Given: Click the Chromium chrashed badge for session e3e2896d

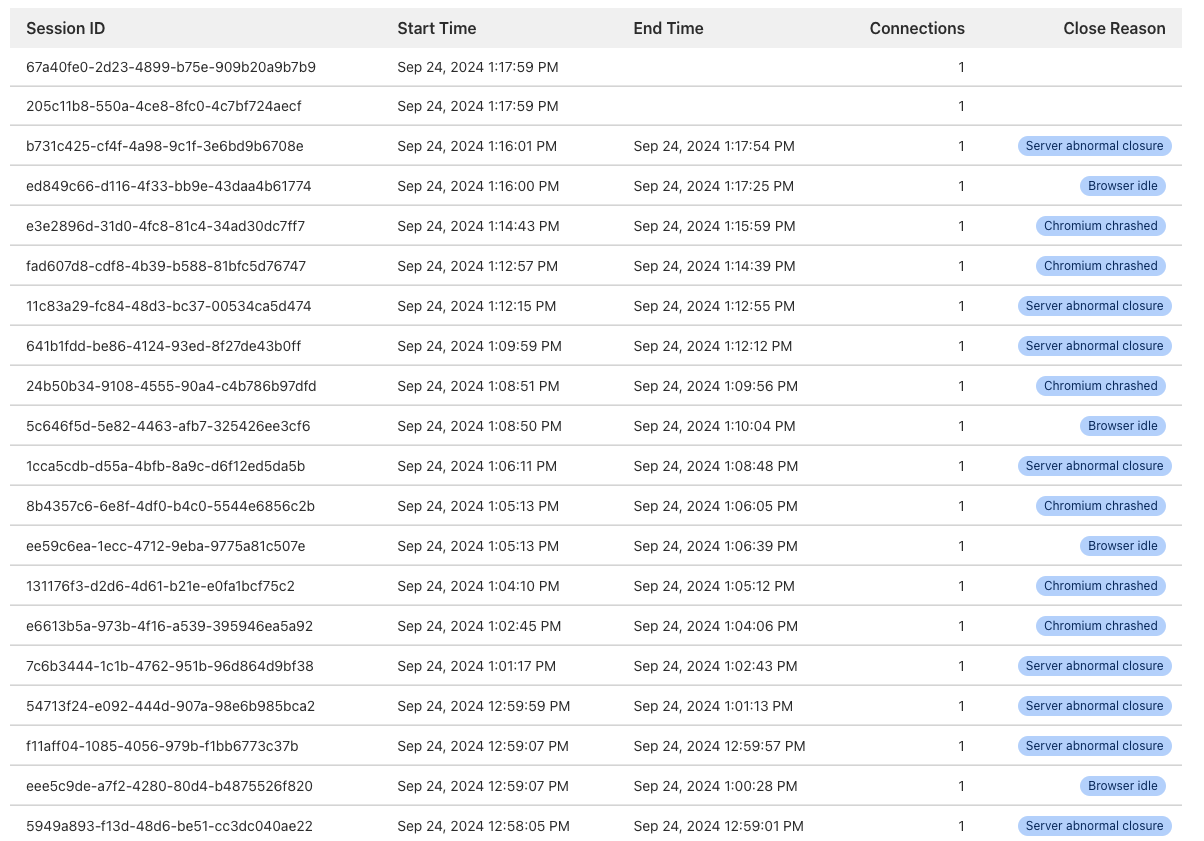Looking at the screenshot, I should click(x=1100, y=226).
